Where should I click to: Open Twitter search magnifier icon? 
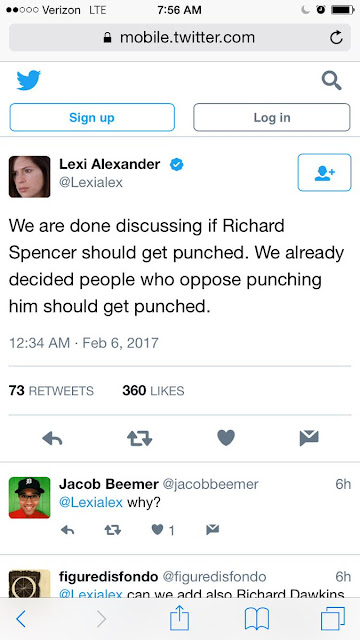[x=331, y=80]
